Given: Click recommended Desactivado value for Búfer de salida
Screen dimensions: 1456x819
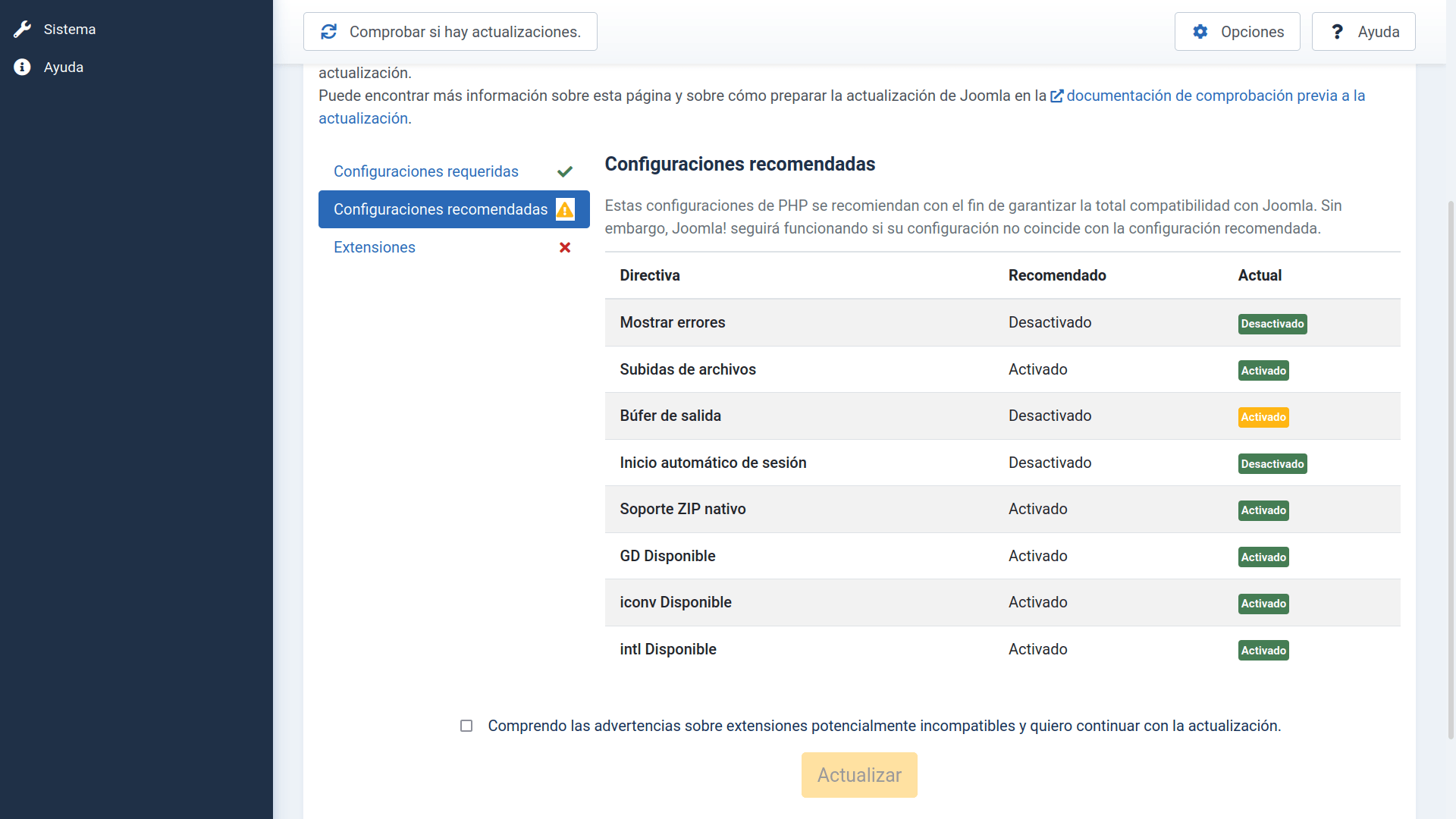Looking at the screenshot, I should (1050, 416).
